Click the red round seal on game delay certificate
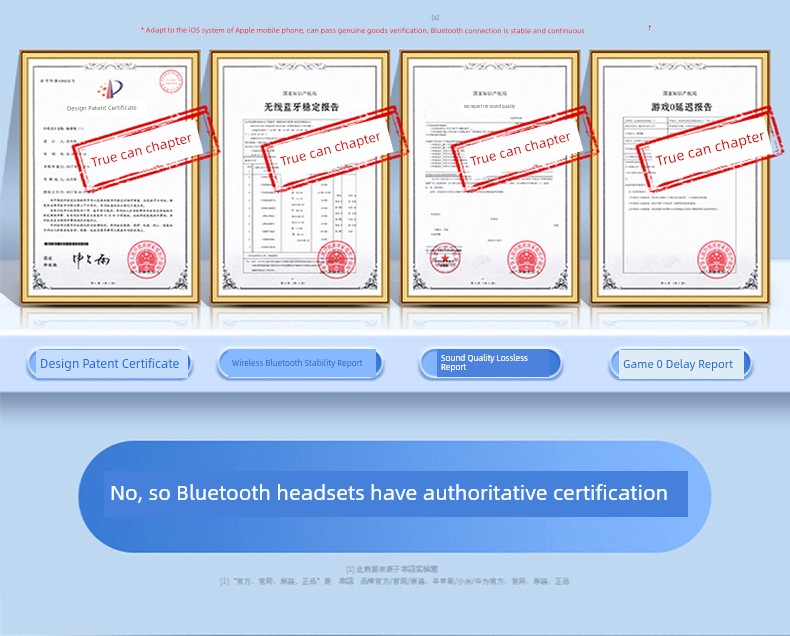Screen dimensions: 790x636 (716, 260)
